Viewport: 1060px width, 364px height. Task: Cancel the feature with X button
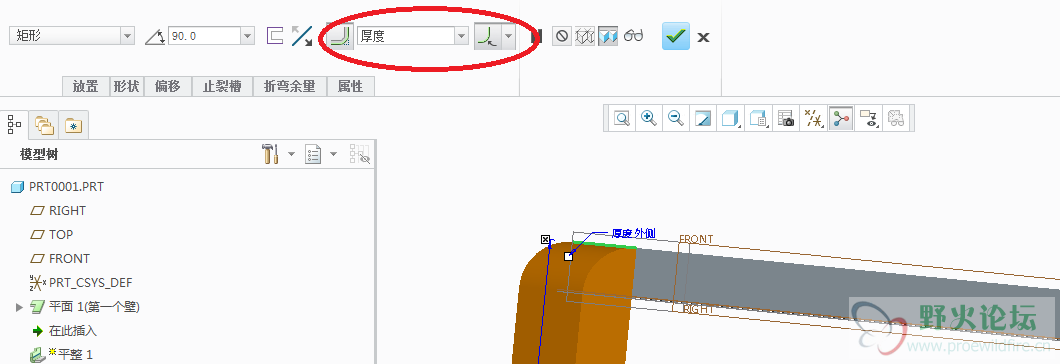(703, 37)
